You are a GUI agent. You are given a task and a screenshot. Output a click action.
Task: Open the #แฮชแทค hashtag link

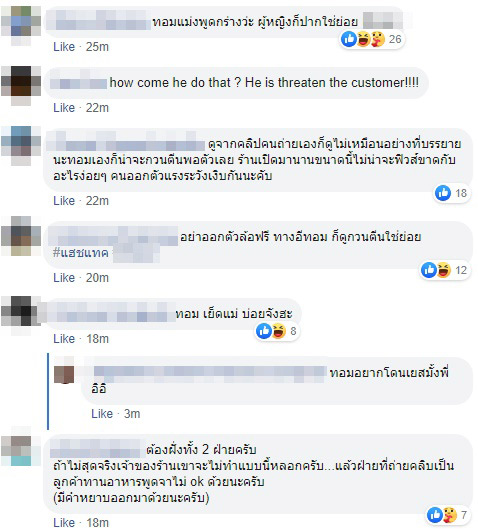tap(80, 252)
